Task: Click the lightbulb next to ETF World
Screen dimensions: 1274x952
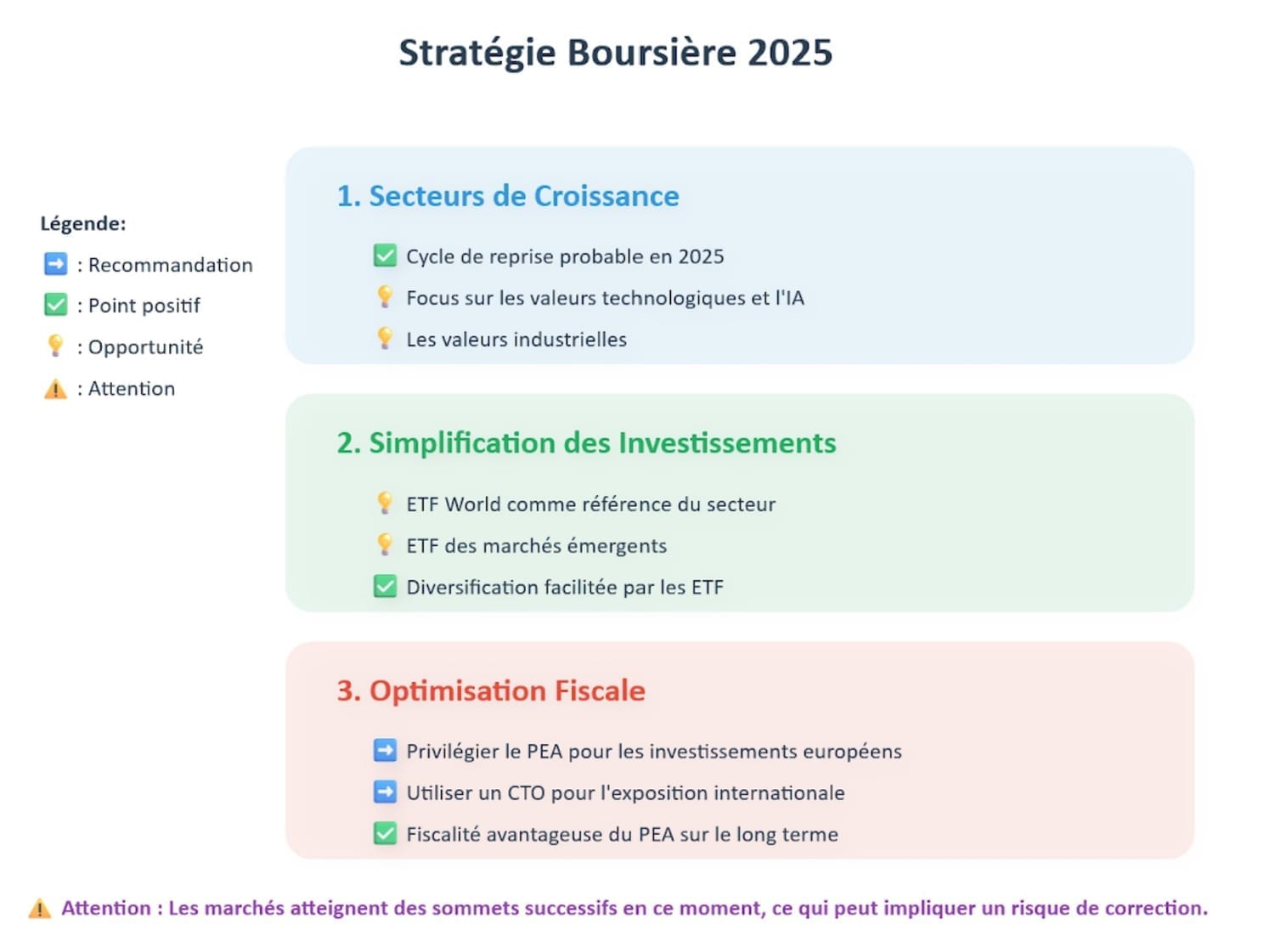Action: tap(385, 503)
